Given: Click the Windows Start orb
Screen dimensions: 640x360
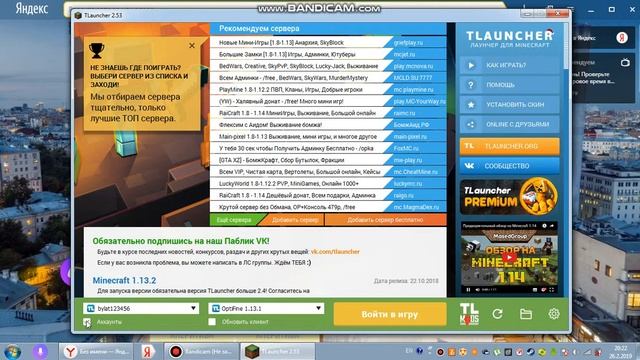Looking at the screenshot, I should 12,351.
